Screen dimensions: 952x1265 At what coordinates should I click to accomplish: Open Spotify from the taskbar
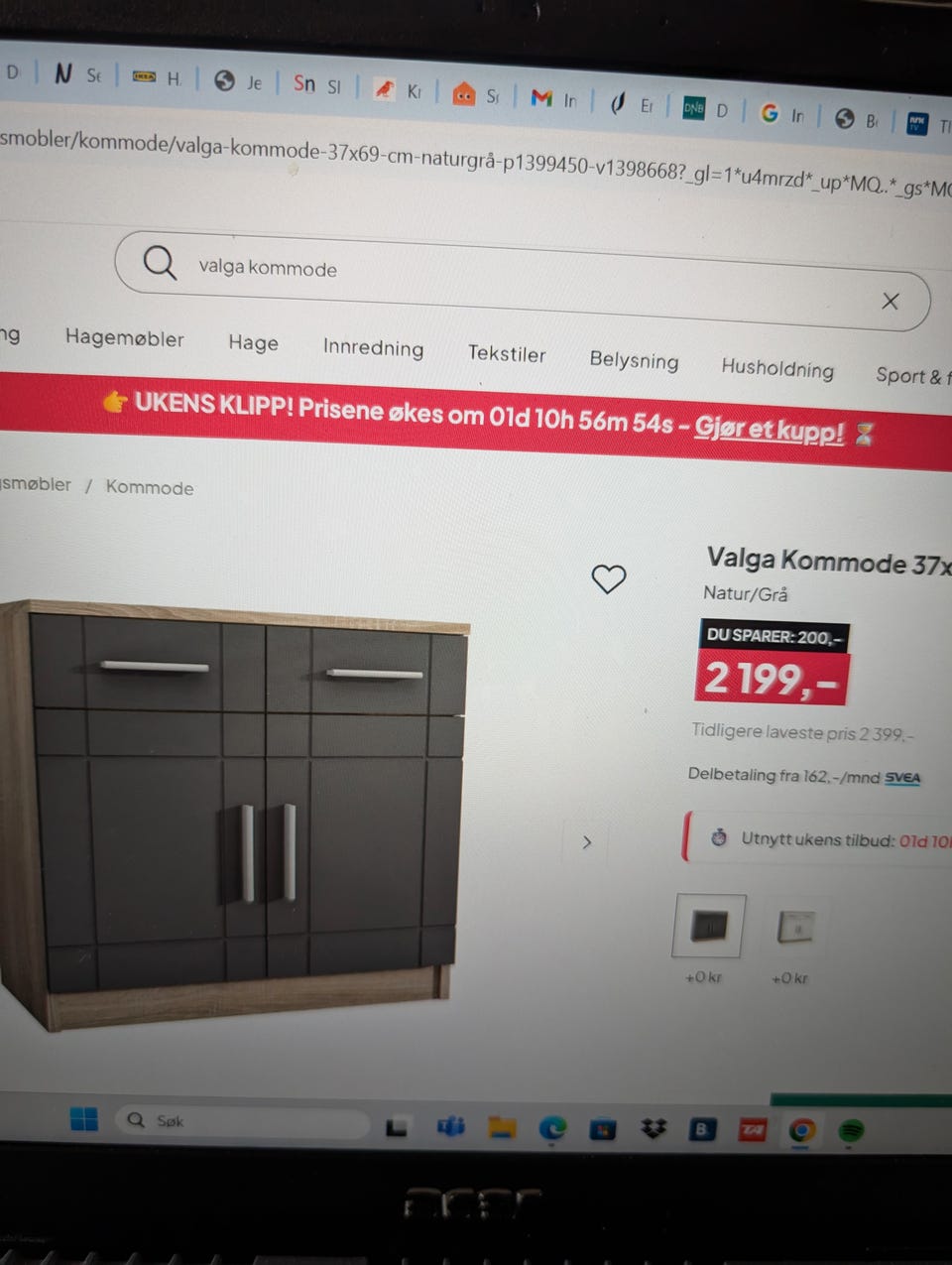pos(851,1130)
